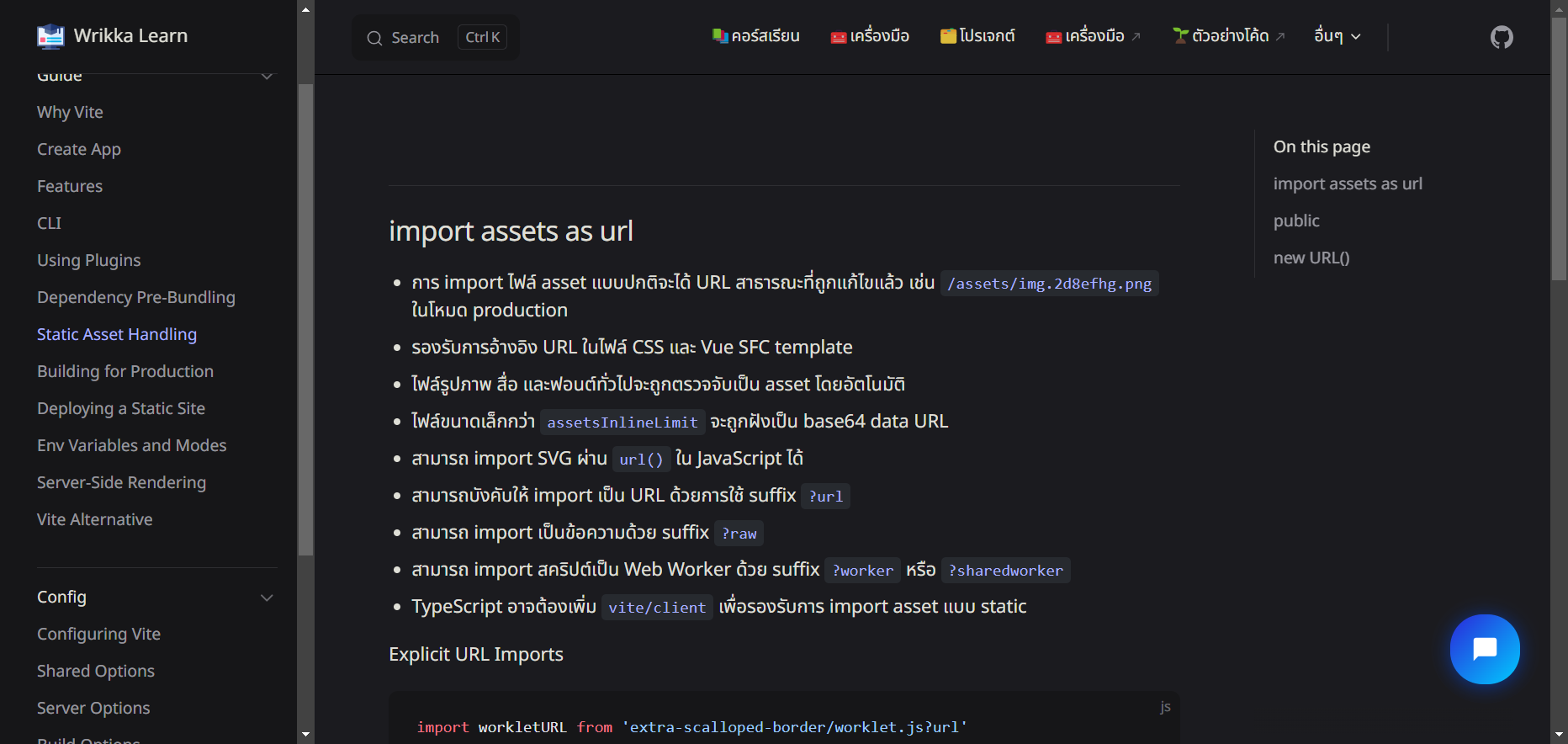Click the โปรเจกต์ folder icon

point(948,36)
